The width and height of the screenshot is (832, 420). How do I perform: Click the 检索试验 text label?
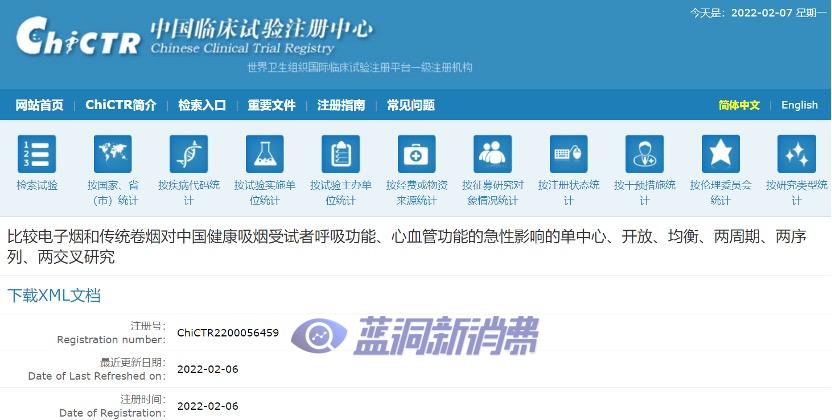pos(37,185)
